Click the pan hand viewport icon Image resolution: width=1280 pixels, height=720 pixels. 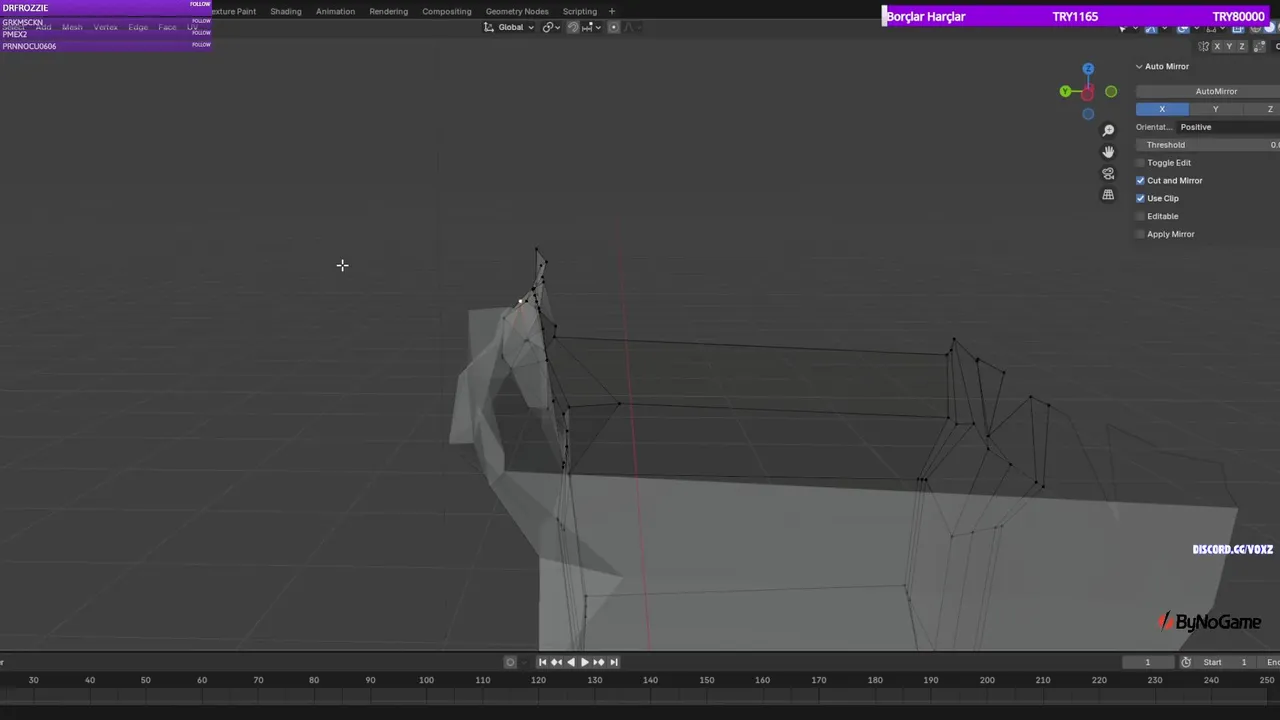coord(1108,152)
